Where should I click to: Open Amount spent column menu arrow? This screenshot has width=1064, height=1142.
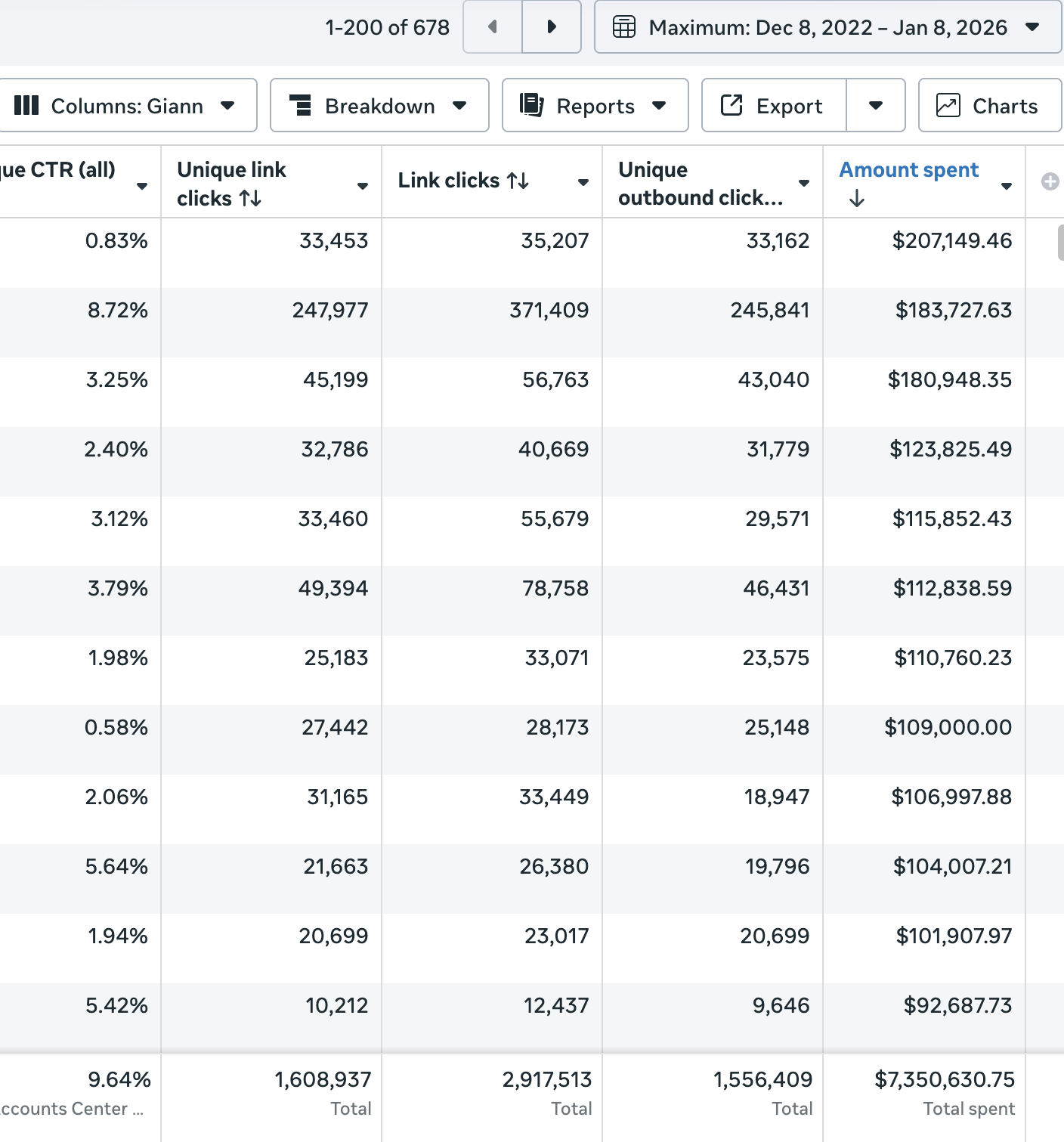pyautogui.click(x=1007, y=187)
